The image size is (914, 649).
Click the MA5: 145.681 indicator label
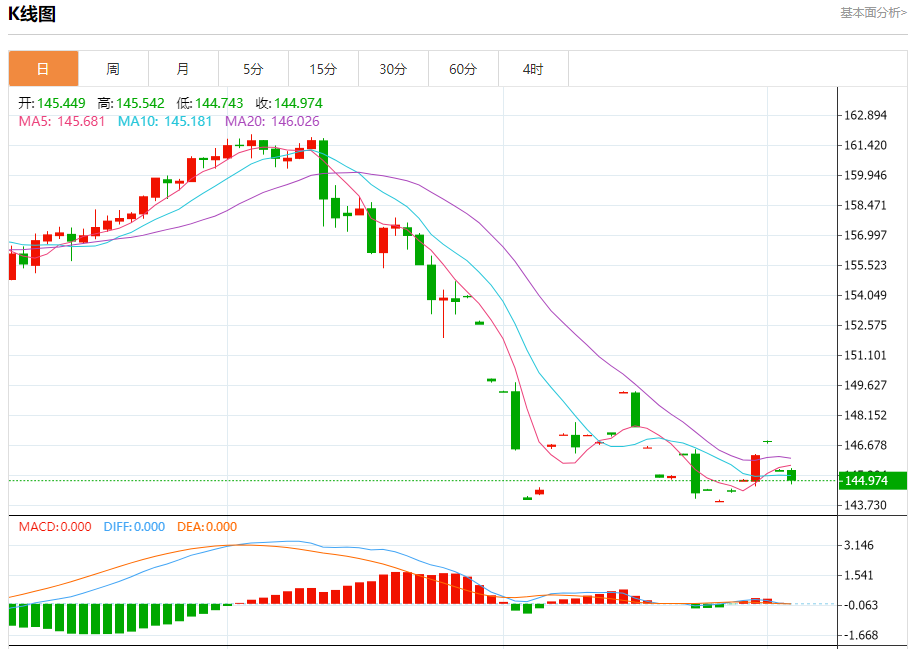coord(62,121)
